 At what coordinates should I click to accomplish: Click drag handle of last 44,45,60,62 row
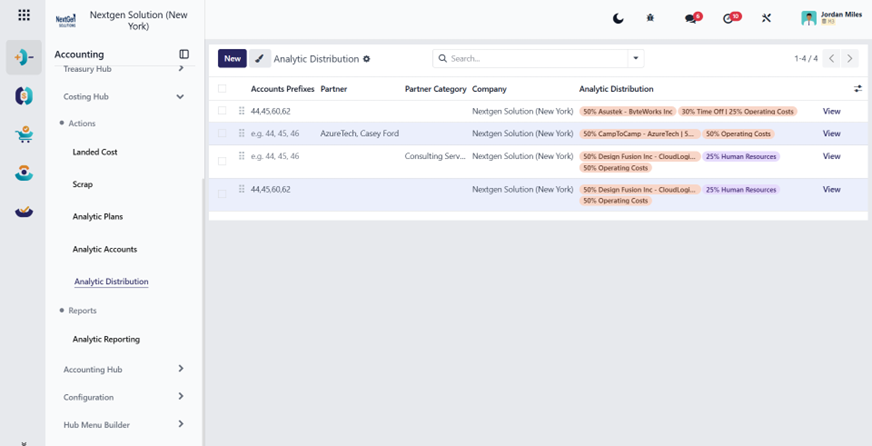pyautogui.click(x=241, y=189)
